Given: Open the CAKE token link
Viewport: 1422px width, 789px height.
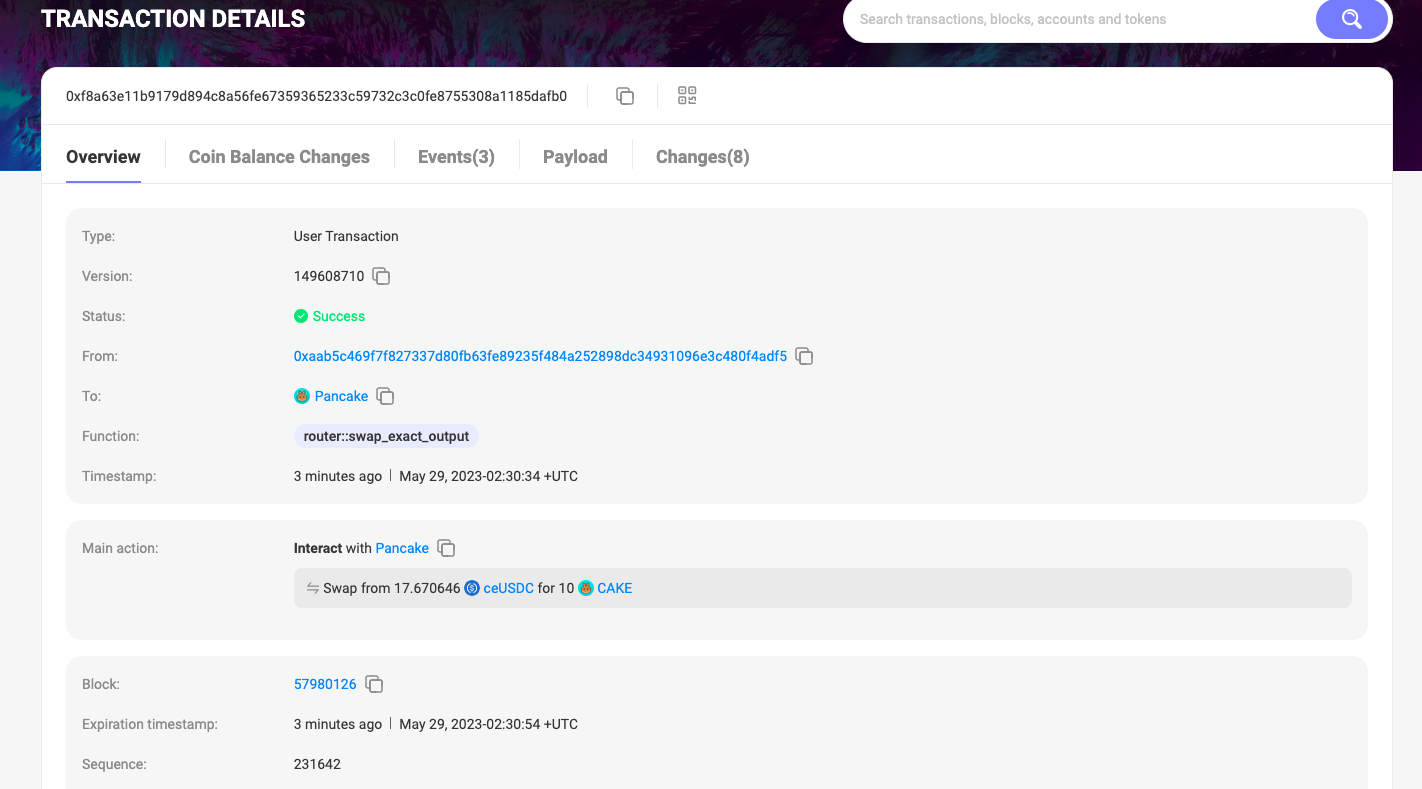Looking at the screenshot, I should (614, 588).
